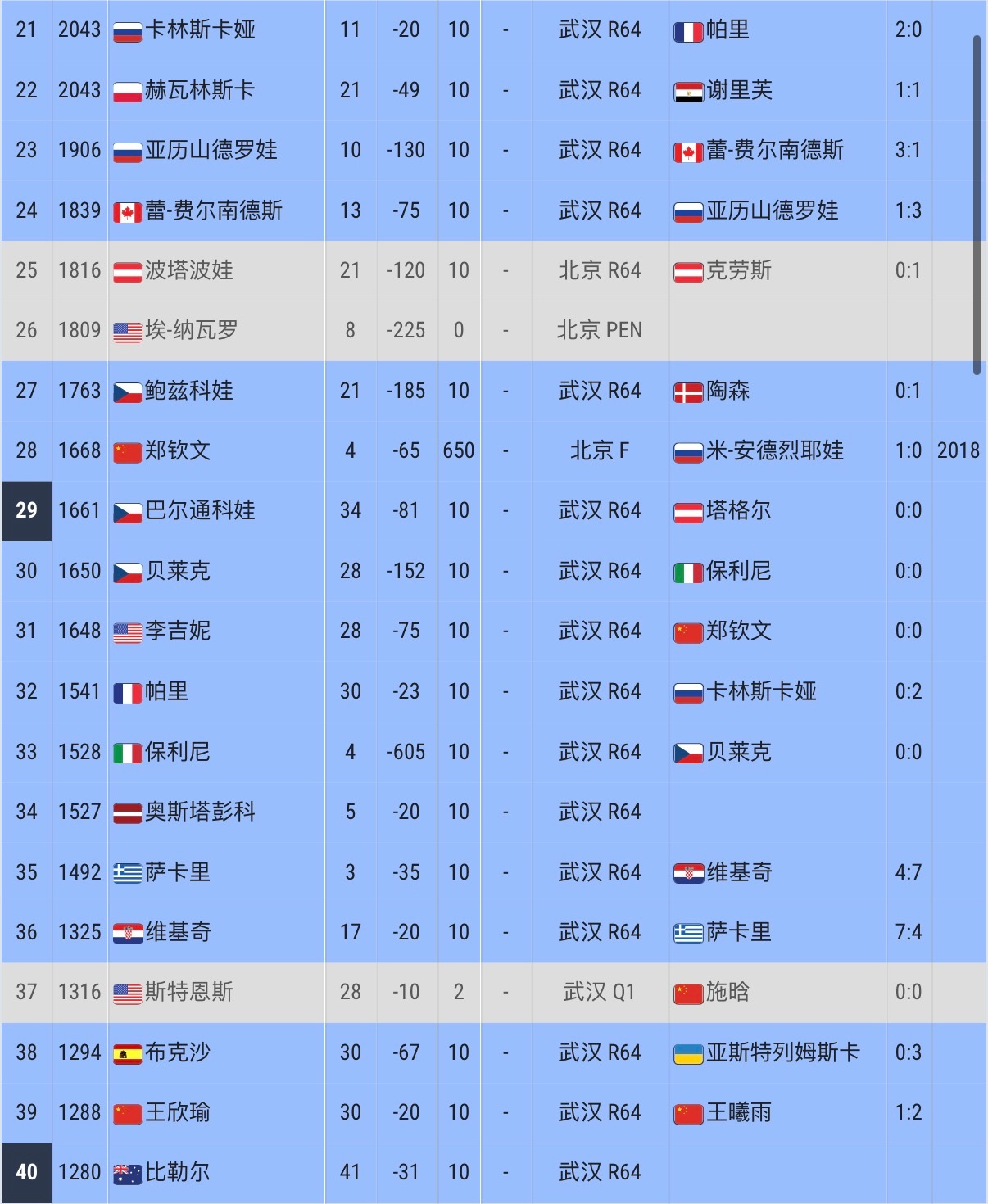Image resolution: width=988 pixels, height=1204 pixels.
Task: Click the 2018 cell in 郑钦文 row
Action: pyautogui.click(x=959, y=450)
